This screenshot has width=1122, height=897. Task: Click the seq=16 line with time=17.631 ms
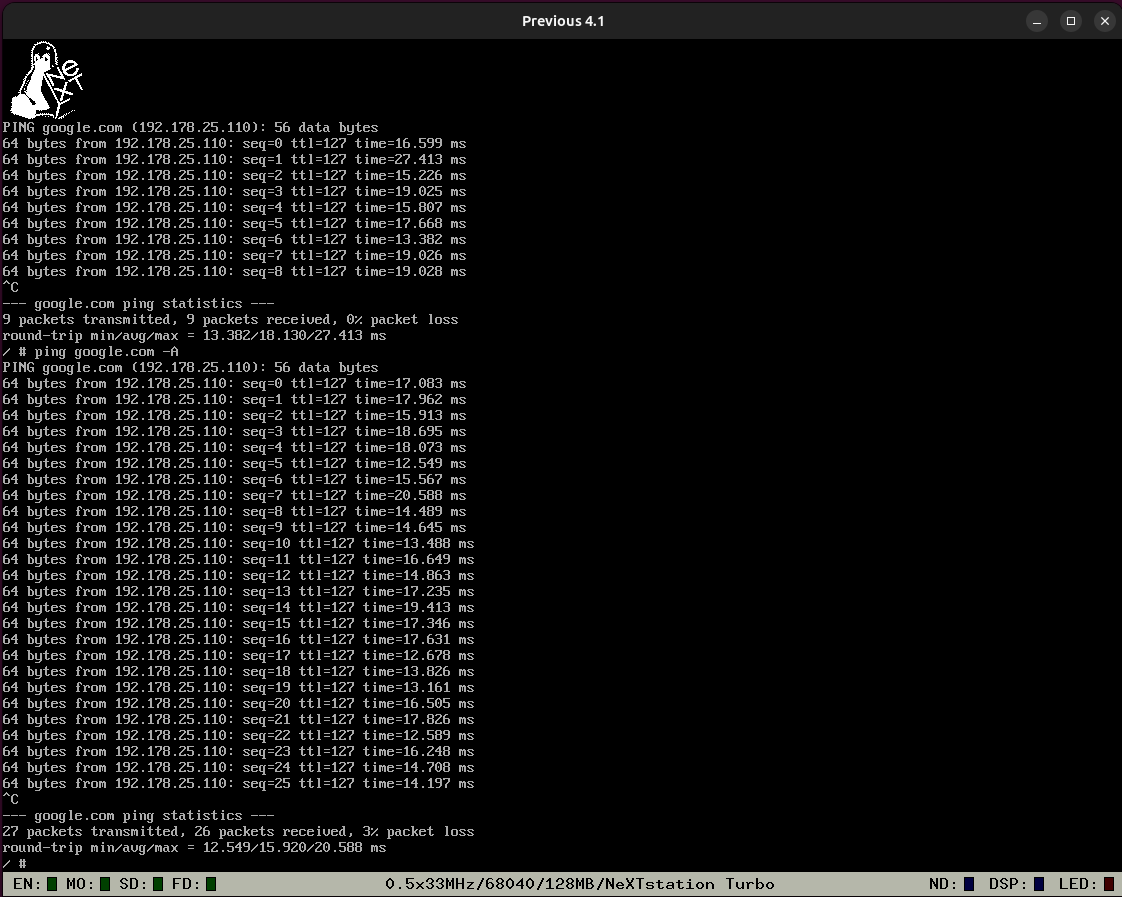coord(238,639)
